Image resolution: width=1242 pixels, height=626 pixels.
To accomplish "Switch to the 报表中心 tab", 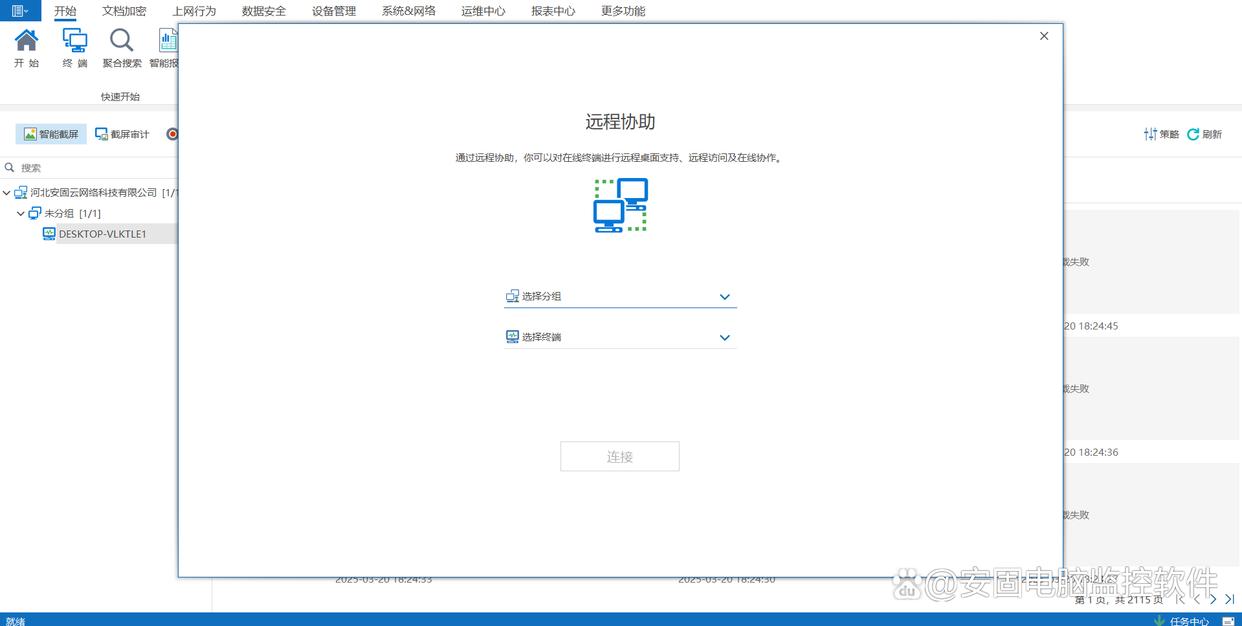I will click(x=553, y=11).
